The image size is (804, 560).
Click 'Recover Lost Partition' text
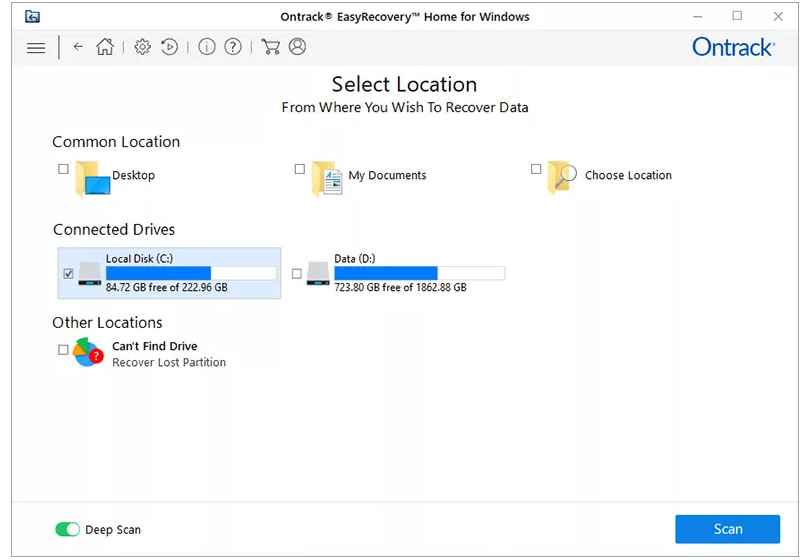click(169, 362)
